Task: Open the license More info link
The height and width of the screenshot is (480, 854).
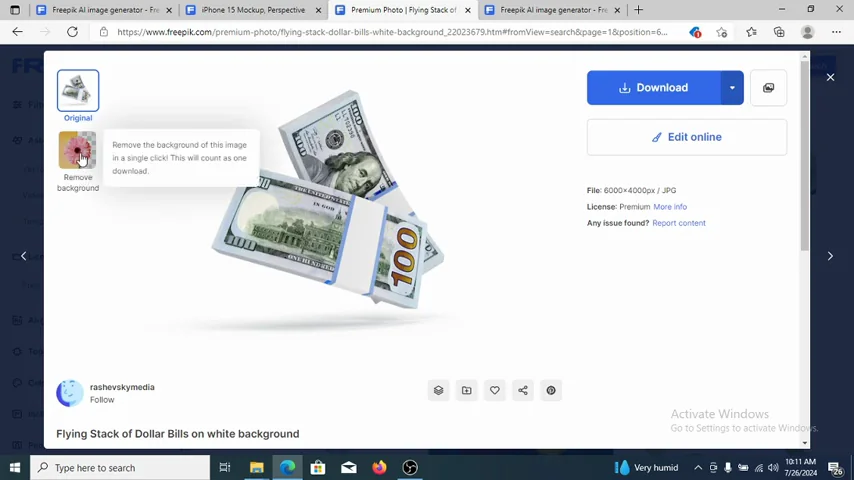Action: [x=670, y=207]
